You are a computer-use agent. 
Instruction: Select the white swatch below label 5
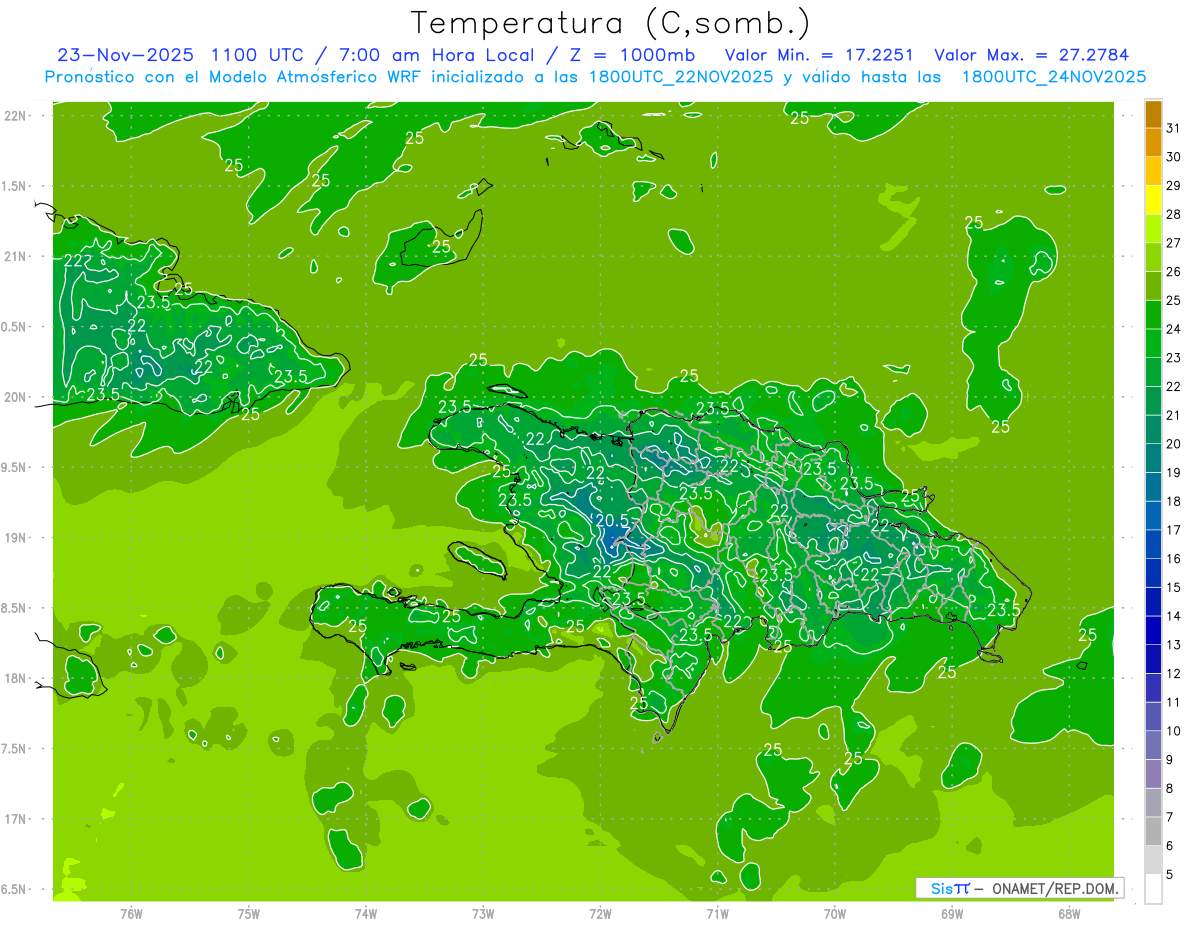1153,889
